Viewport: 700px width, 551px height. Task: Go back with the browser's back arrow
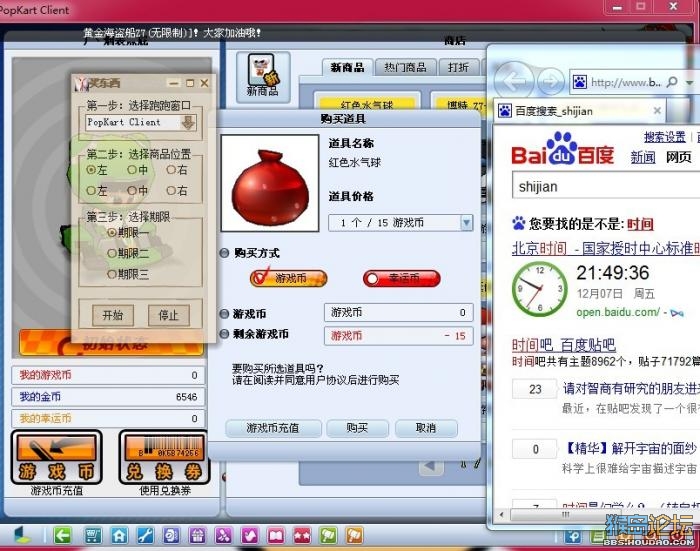pos(514,82)
